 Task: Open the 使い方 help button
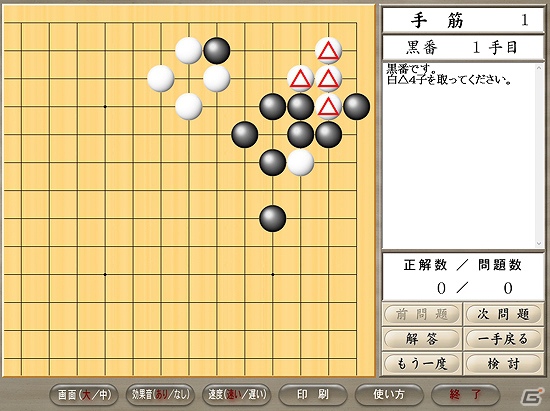pos(389,395)
